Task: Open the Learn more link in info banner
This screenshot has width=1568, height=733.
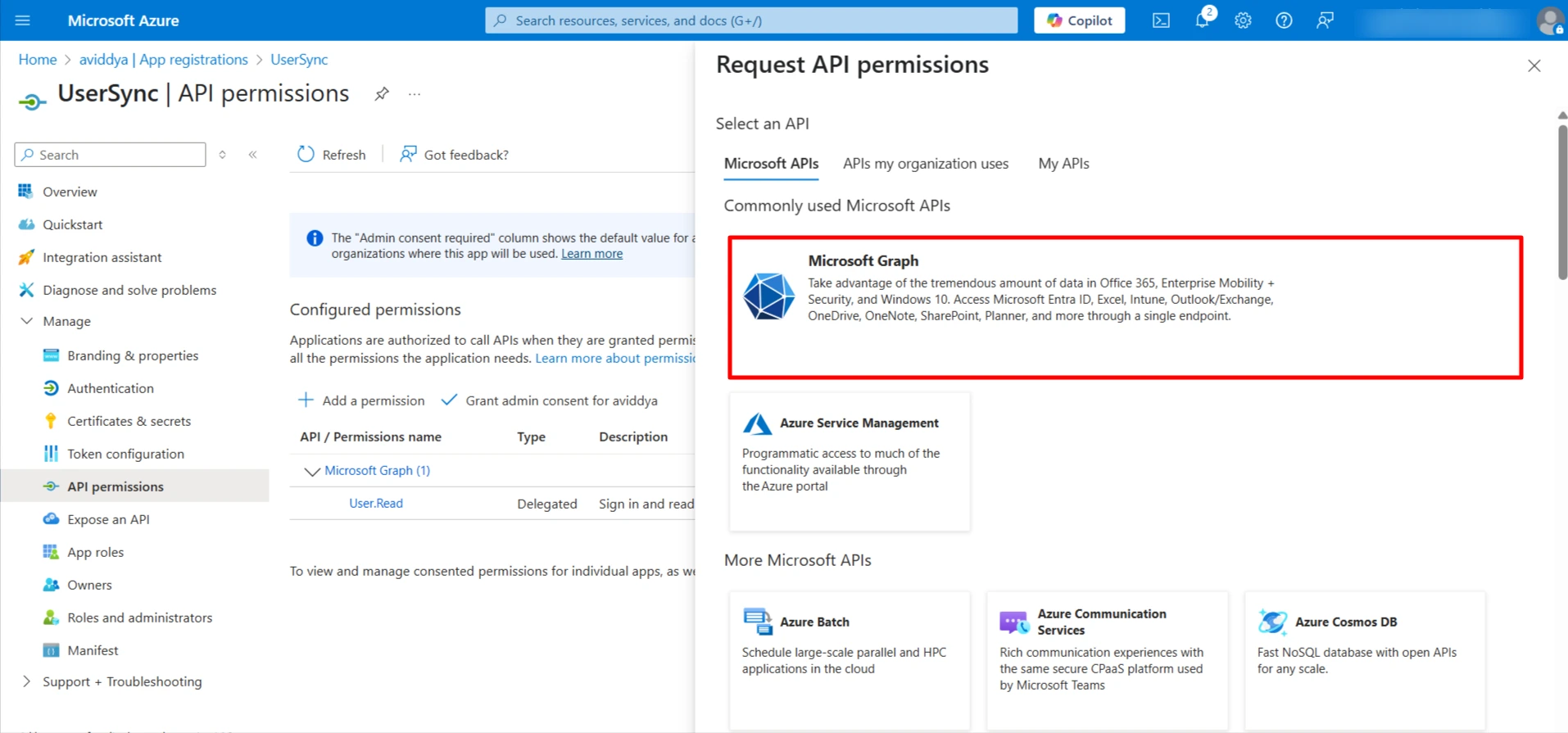Action: pyautogui.click(x=591, y=254)
